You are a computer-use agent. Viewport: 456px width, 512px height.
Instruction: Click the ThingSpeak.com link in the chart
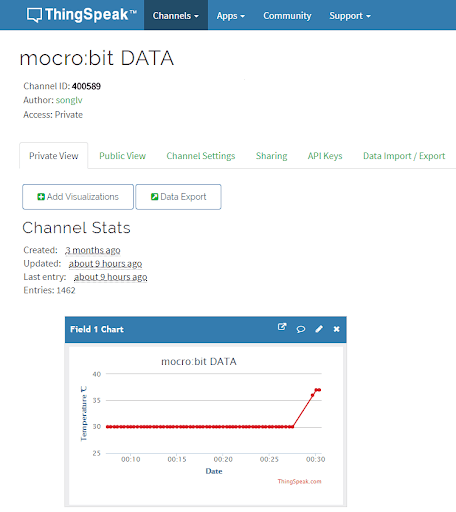coord(299,481)
